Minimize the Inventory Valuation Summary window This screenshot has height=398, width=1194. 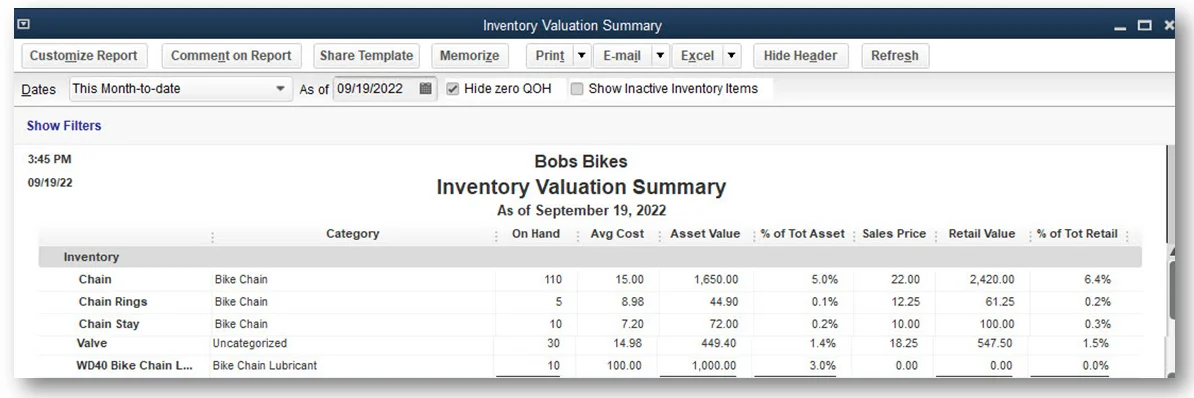click(x=1120, y=28)
